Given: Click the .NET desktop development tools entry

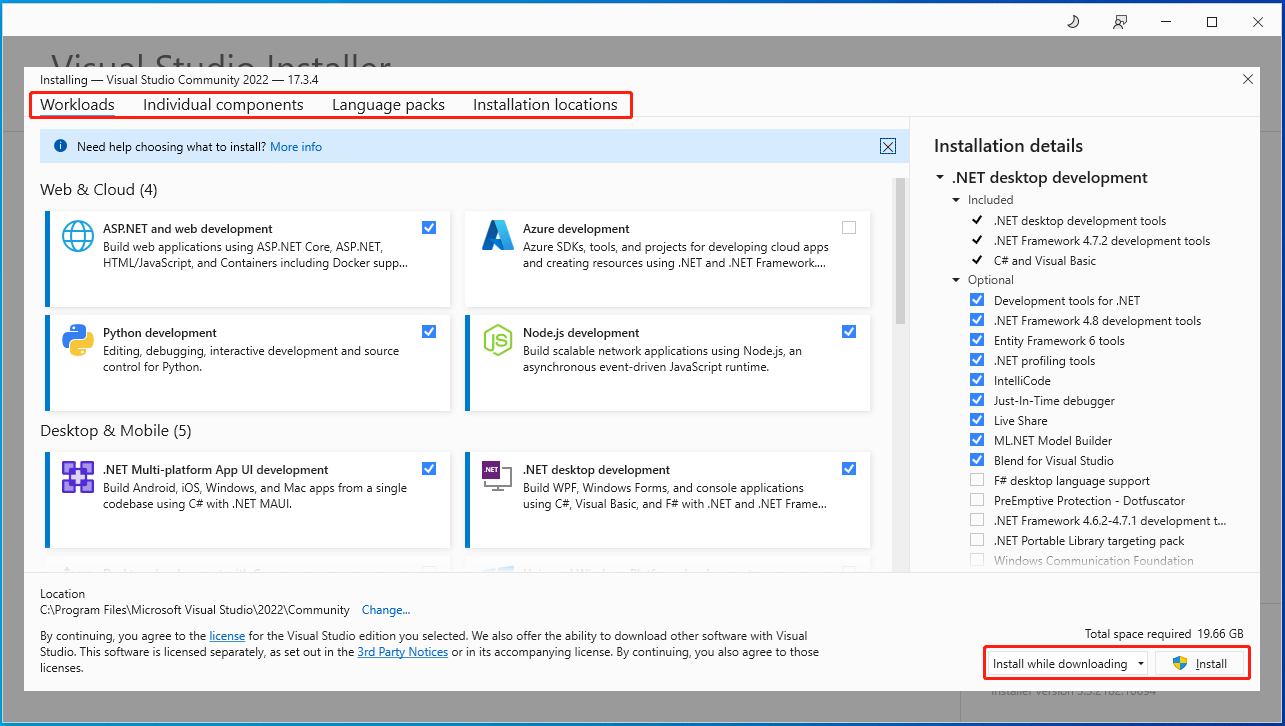Looking at the screenshot, I should point(1080,220).
